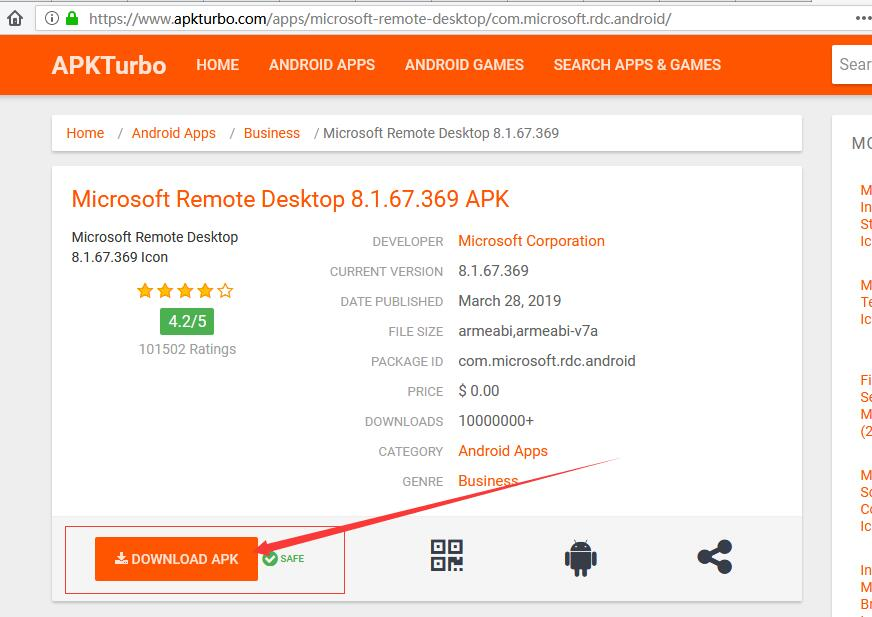The width and height of the screenshot is (872, 617).
Task: Click the 101502 Ratings text
Action: (187, 349)
